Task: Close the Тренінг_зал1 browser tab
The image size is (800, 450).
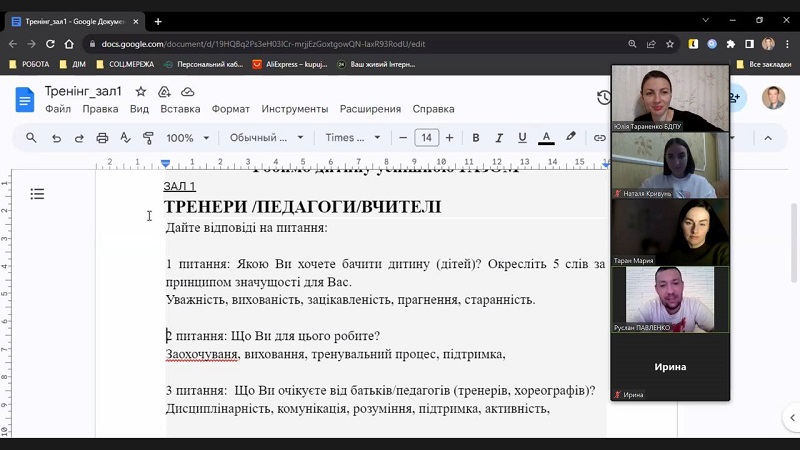Action: [136, 21]
